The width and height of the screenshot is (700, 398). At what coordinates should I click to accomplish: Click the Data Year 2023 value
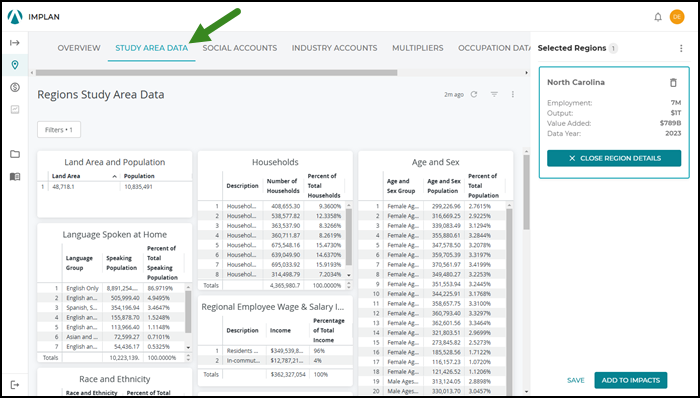[673, 133]
